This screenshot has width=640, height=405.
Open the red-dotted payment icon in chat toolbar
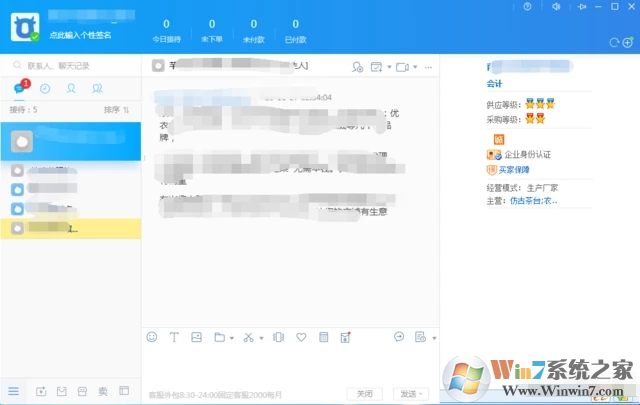tap(345, 337)
